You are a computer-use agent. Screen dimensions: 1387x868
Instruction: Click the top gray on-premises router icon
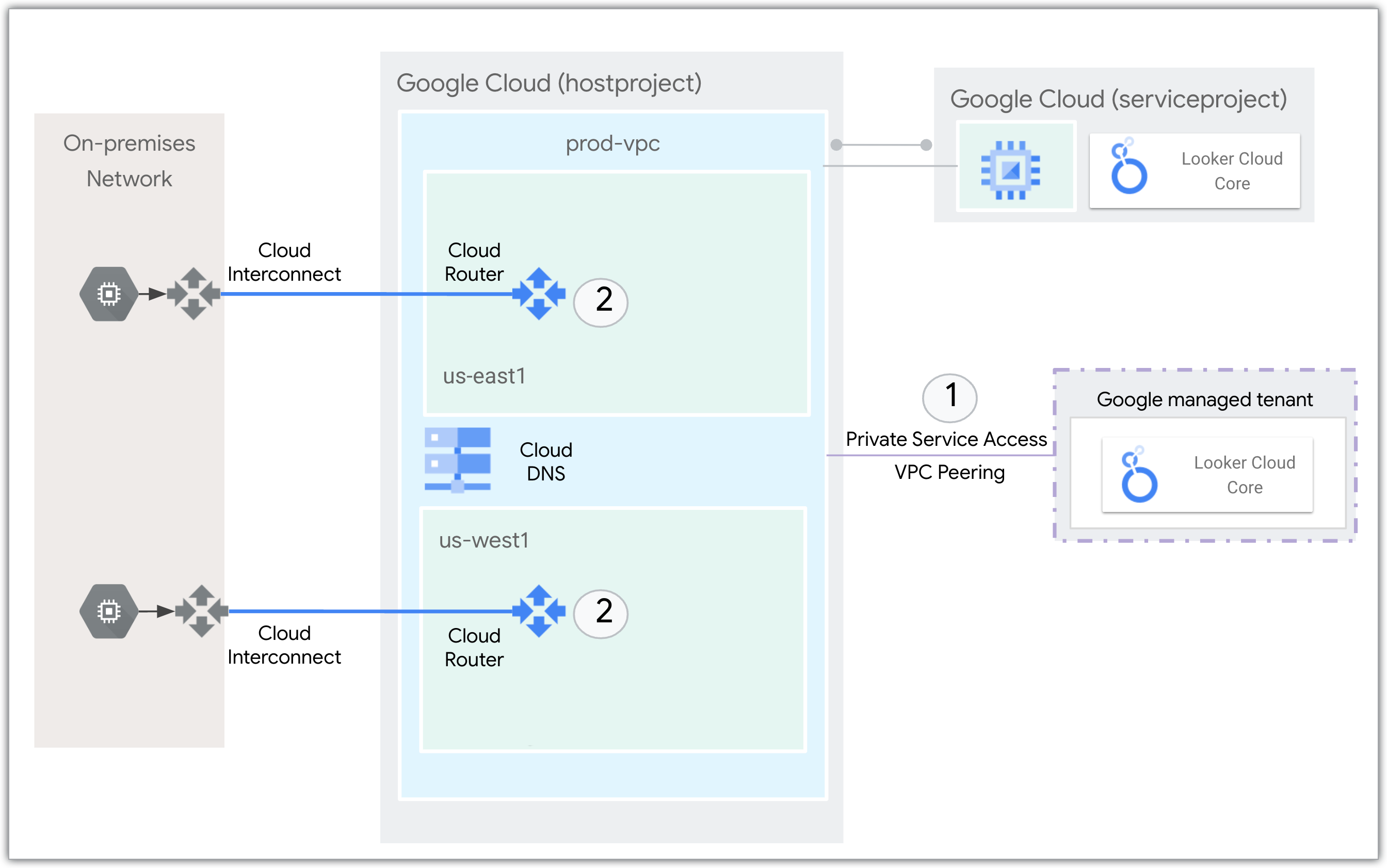click(193, 294)
